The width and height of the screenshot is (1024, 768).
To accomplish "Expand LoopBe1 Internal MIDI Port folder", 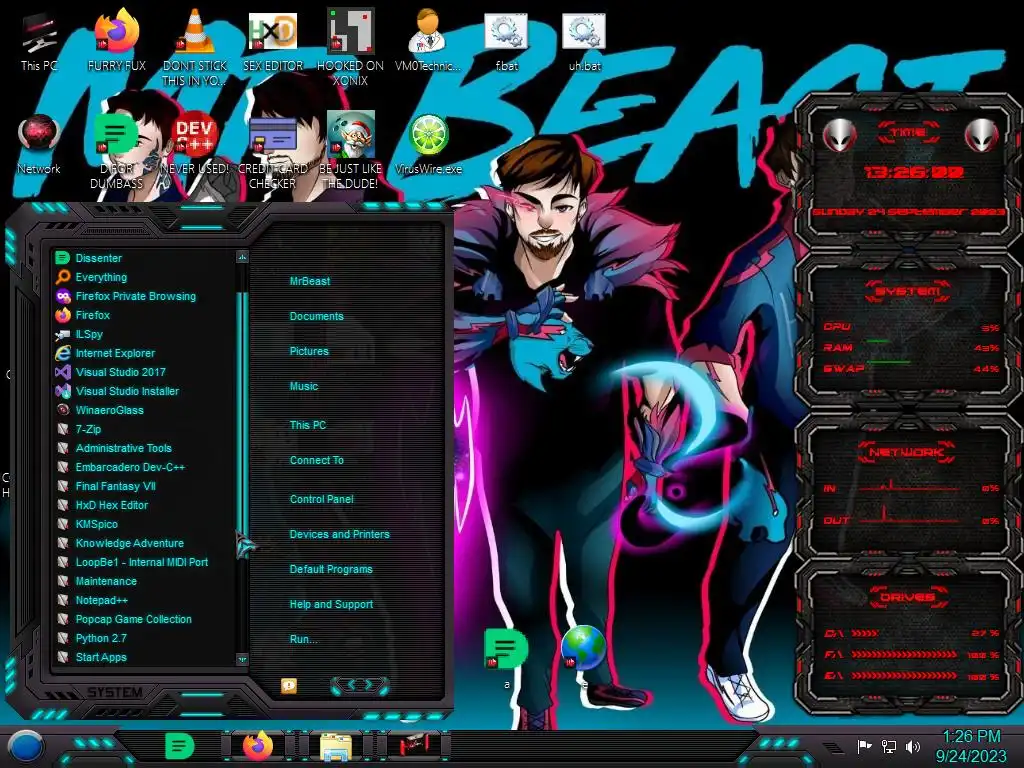I will pos(142,562).
